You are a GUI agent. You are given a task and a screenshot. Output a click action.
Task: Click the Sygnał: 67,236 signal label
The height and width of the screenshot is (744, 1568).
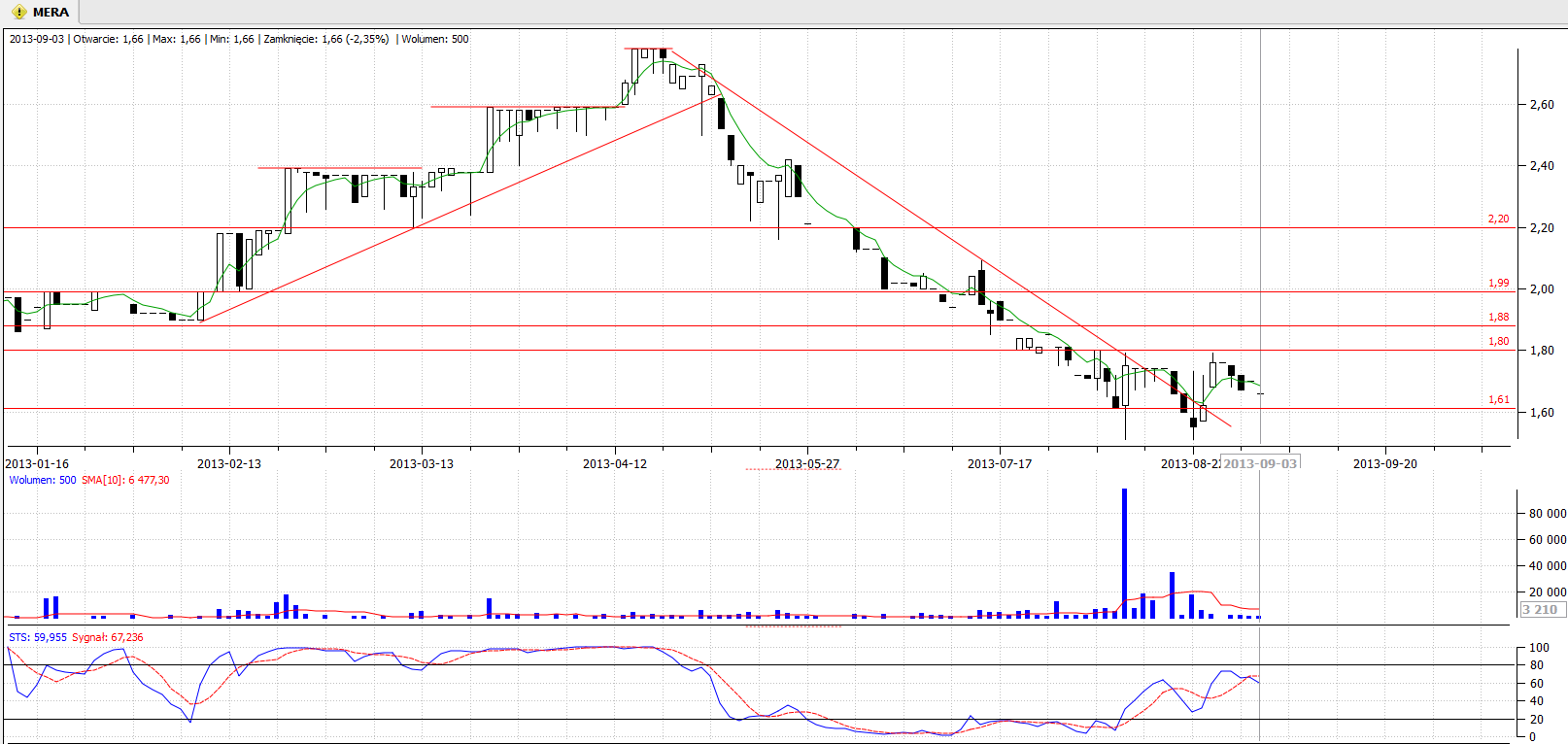click(x=108, y=637)
